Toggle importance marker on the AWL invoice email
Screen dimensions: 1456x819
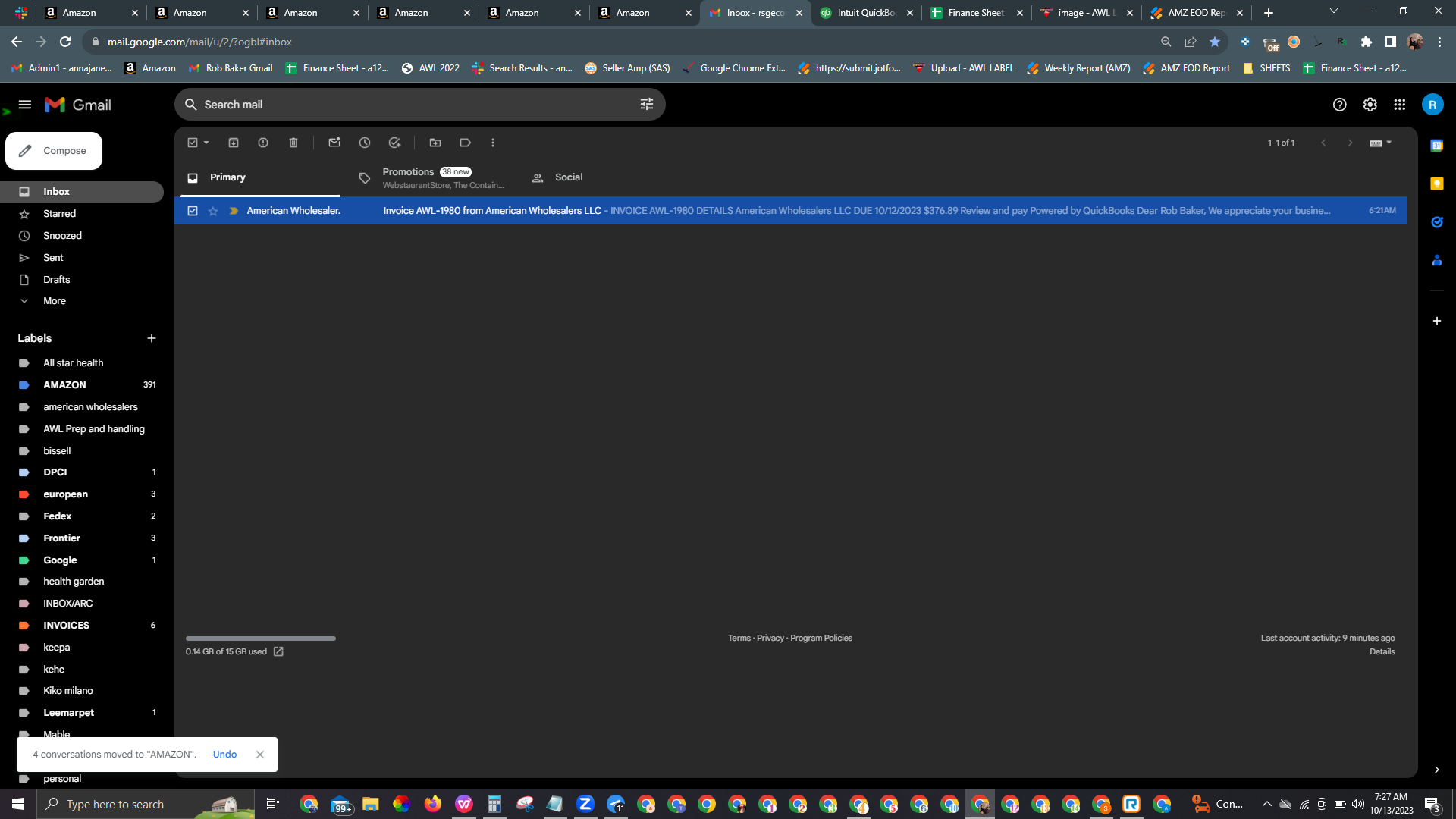tap(234, 211)
